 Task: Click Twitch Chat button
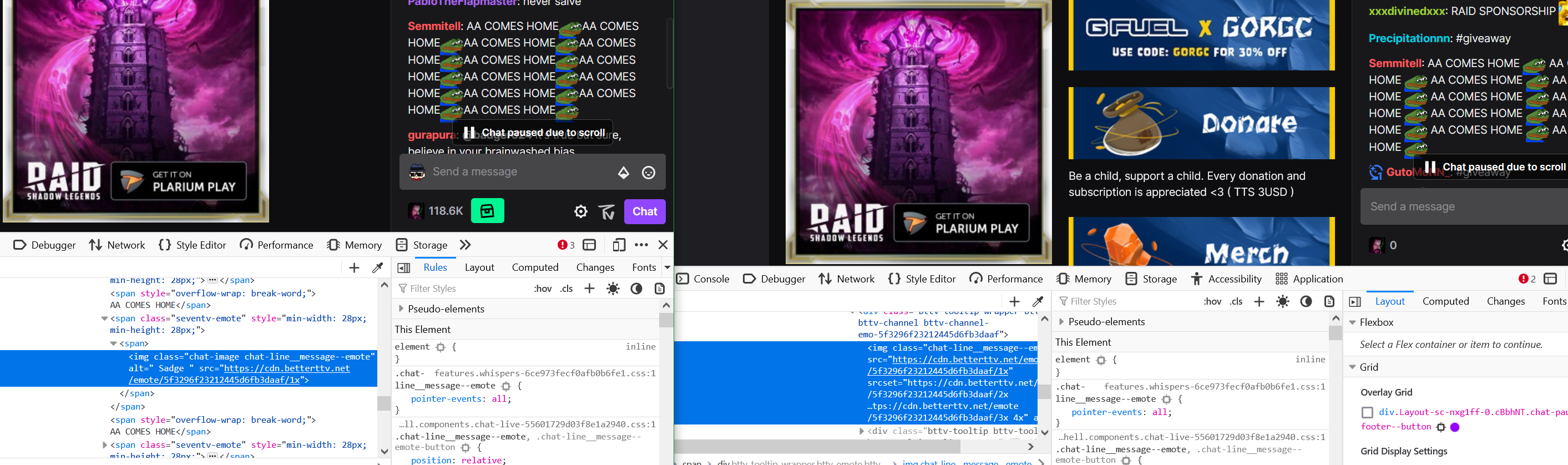click(645, 211)
